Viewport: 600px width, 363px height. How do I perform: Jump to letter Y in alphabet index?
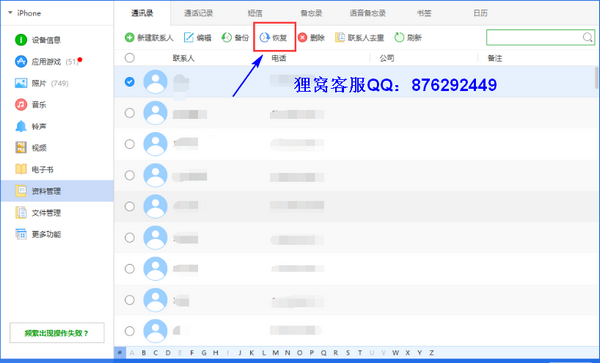(x=419, y=353)
